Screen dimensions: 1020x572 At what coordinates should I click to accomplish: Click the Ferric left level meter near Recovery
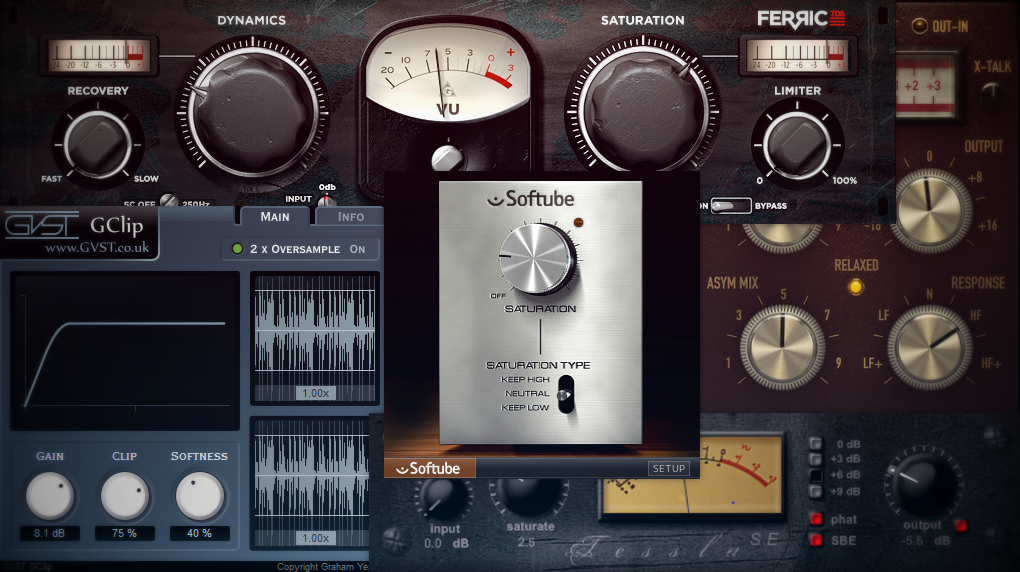99,55
